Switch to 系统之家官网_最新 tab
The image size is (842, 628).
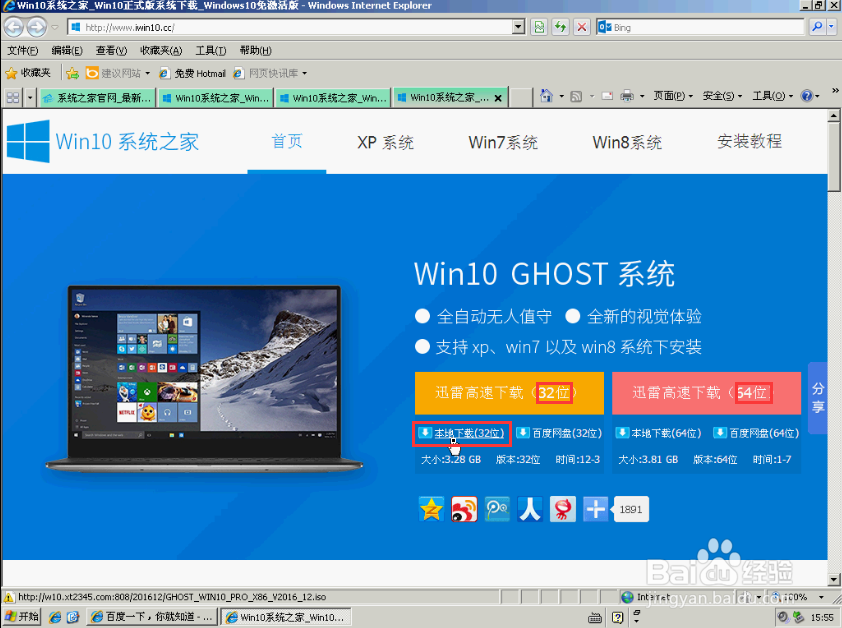(x=98, y=98)
